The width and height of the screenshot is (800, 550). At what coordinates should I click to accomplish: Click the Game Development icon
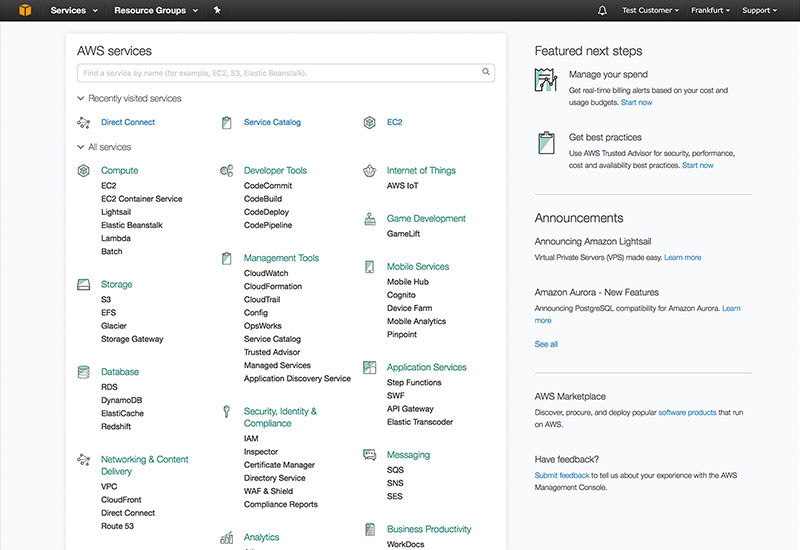coord(370,219)
